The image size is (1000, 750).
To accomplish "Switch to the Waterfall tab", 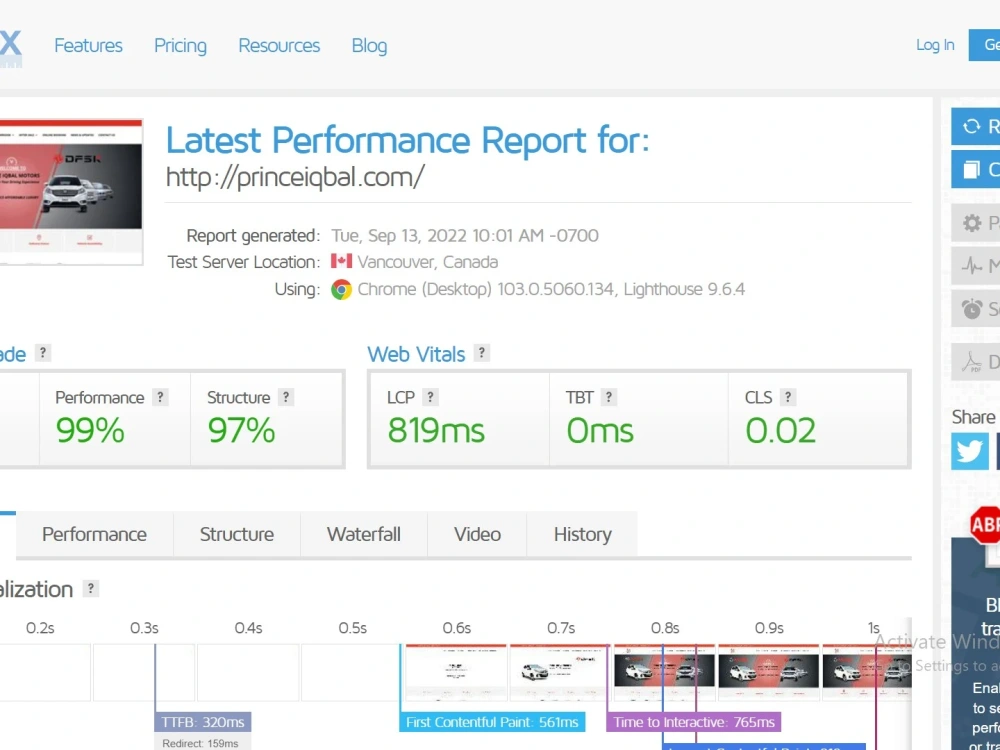I will pos(364,534).
